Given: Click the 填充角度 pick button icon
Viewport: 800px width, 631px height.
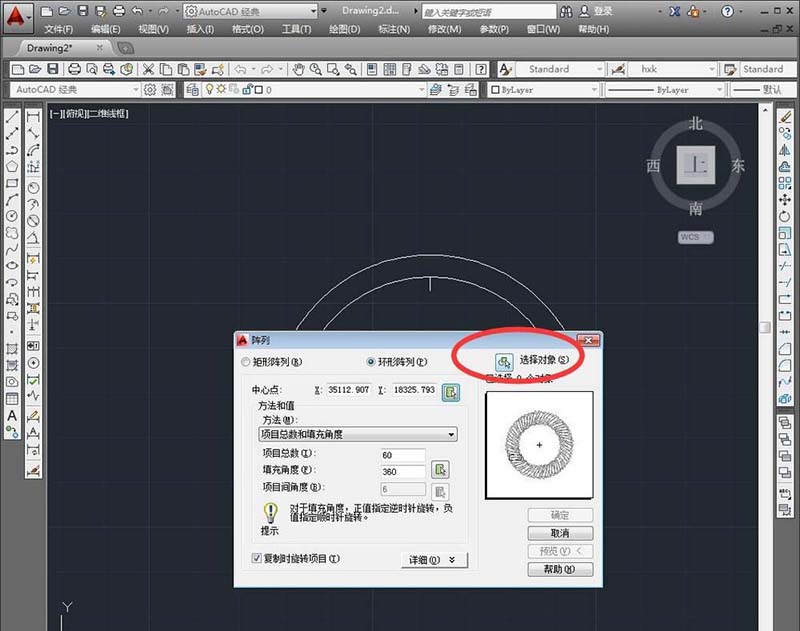Looking at the screenshot, I should (441, 470).
